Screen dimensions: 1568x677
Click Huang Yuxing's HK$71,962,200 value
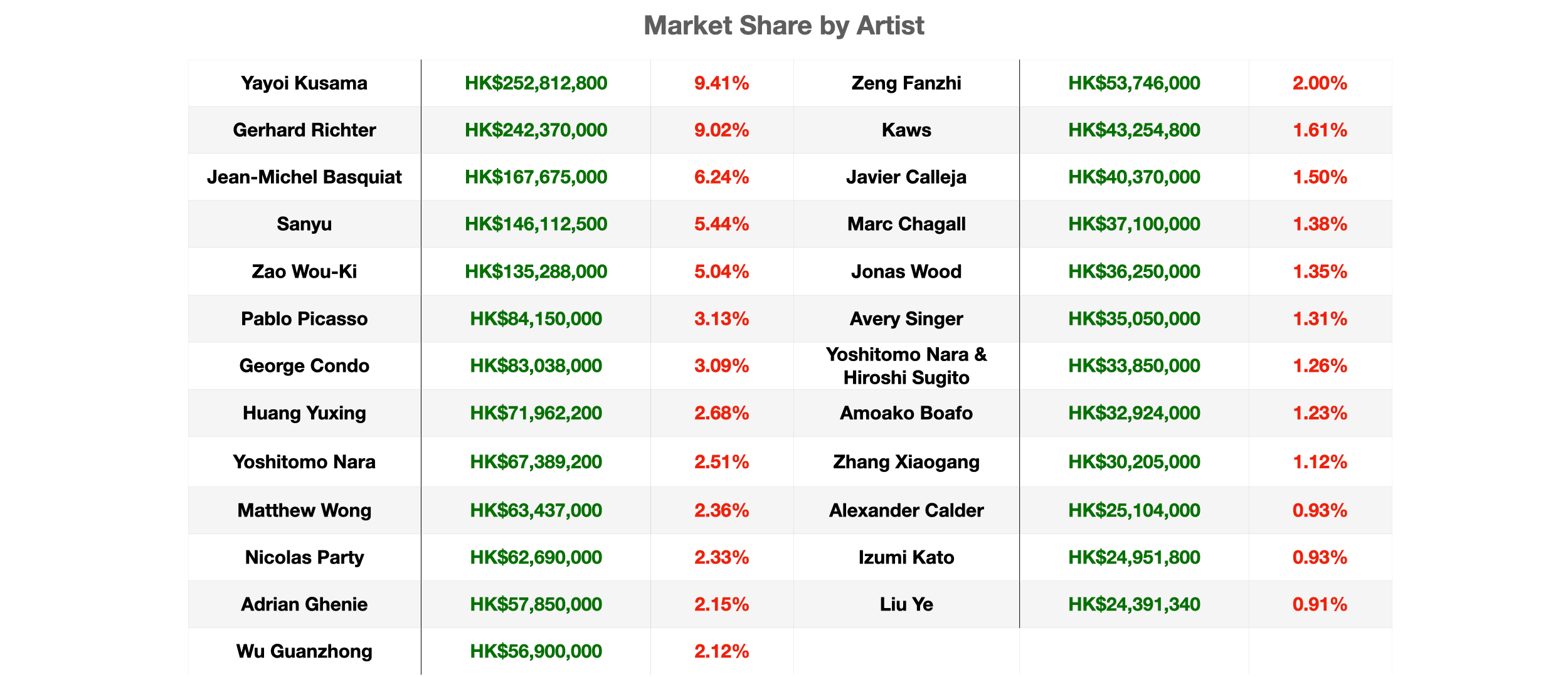pyautogui.click(x=536, y=413)
